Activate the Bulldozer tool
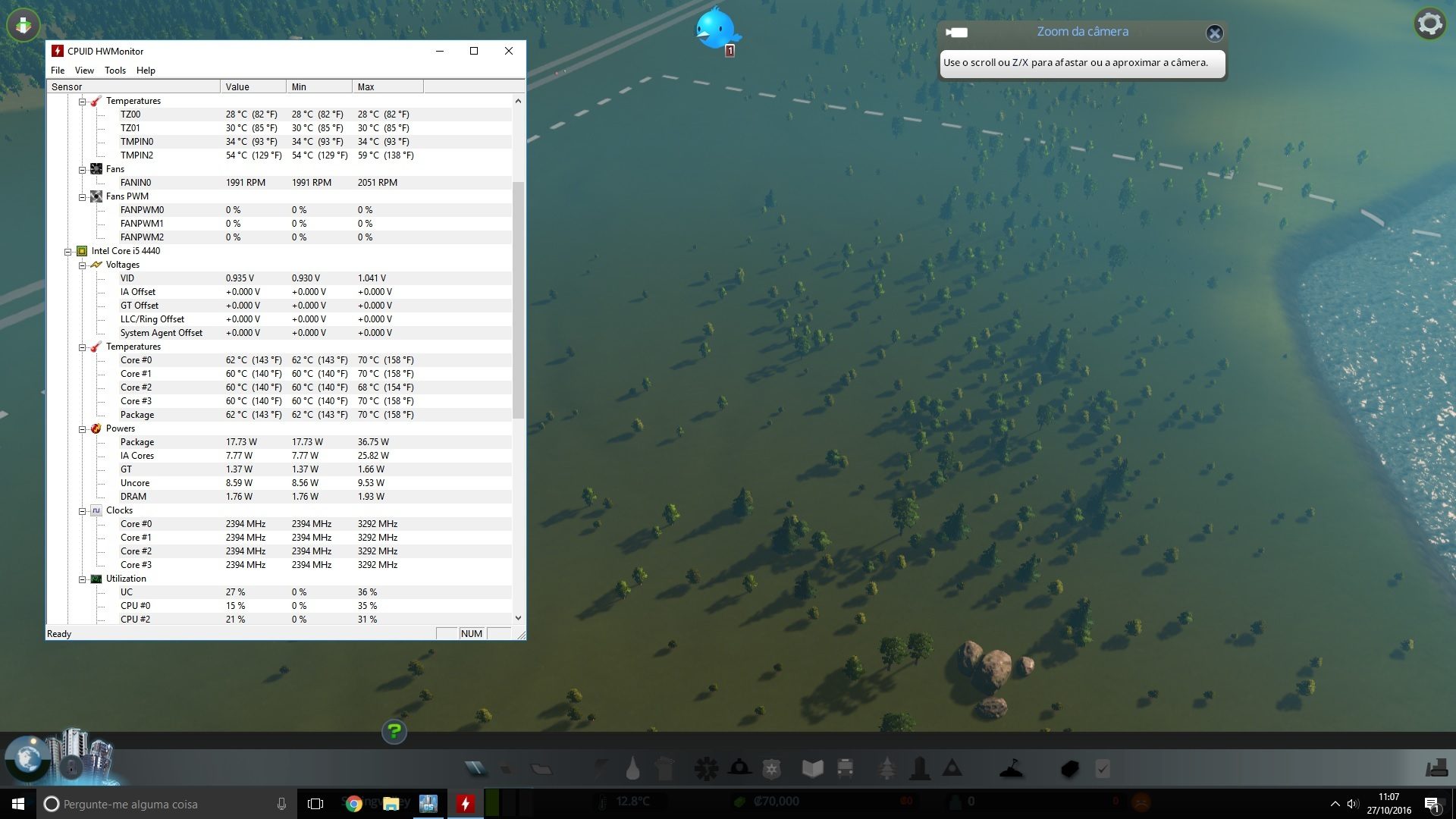The image size is (1456, 819). [x=1437, y=768]
